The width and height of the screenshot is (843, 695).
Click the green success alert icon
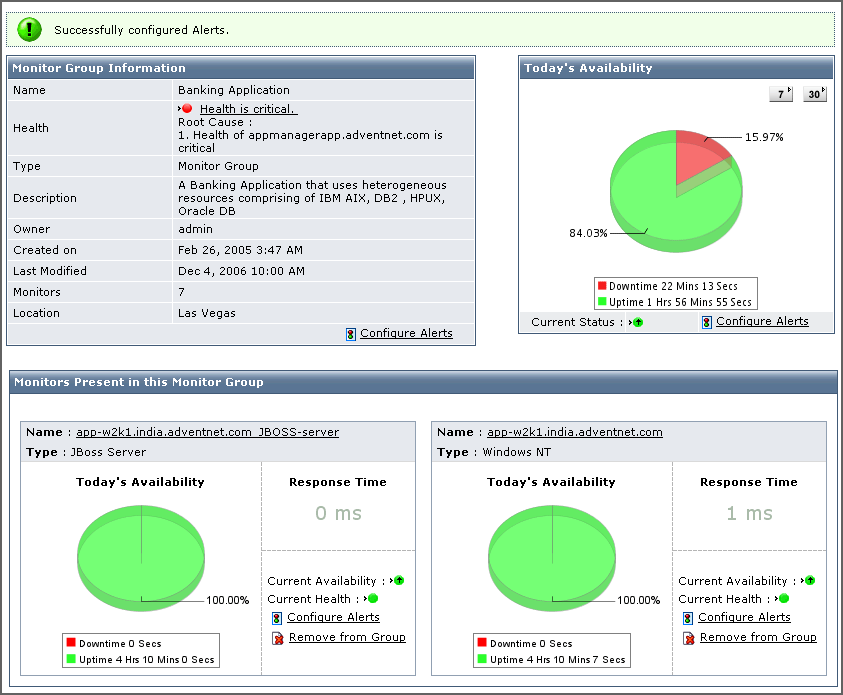pyautogui.click(x=29, y=29)
